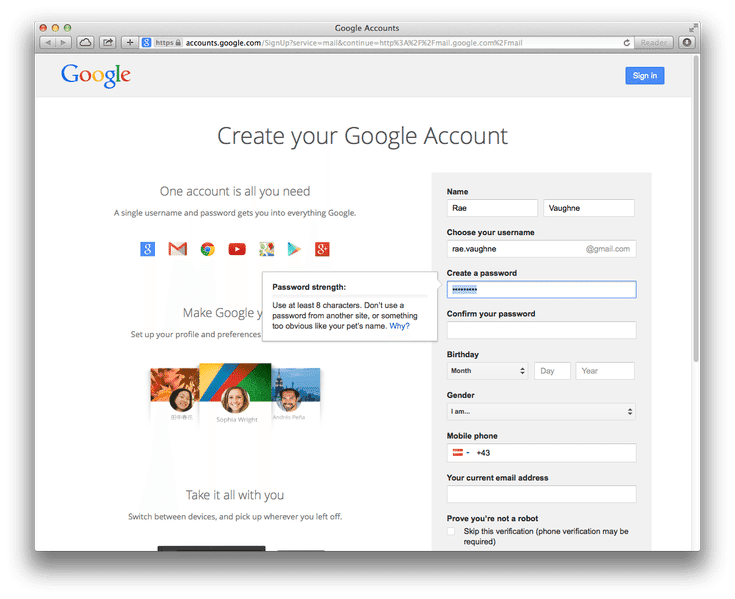Click the "Take it all with you" heading
735x599 pixels.
pos(235,495)
